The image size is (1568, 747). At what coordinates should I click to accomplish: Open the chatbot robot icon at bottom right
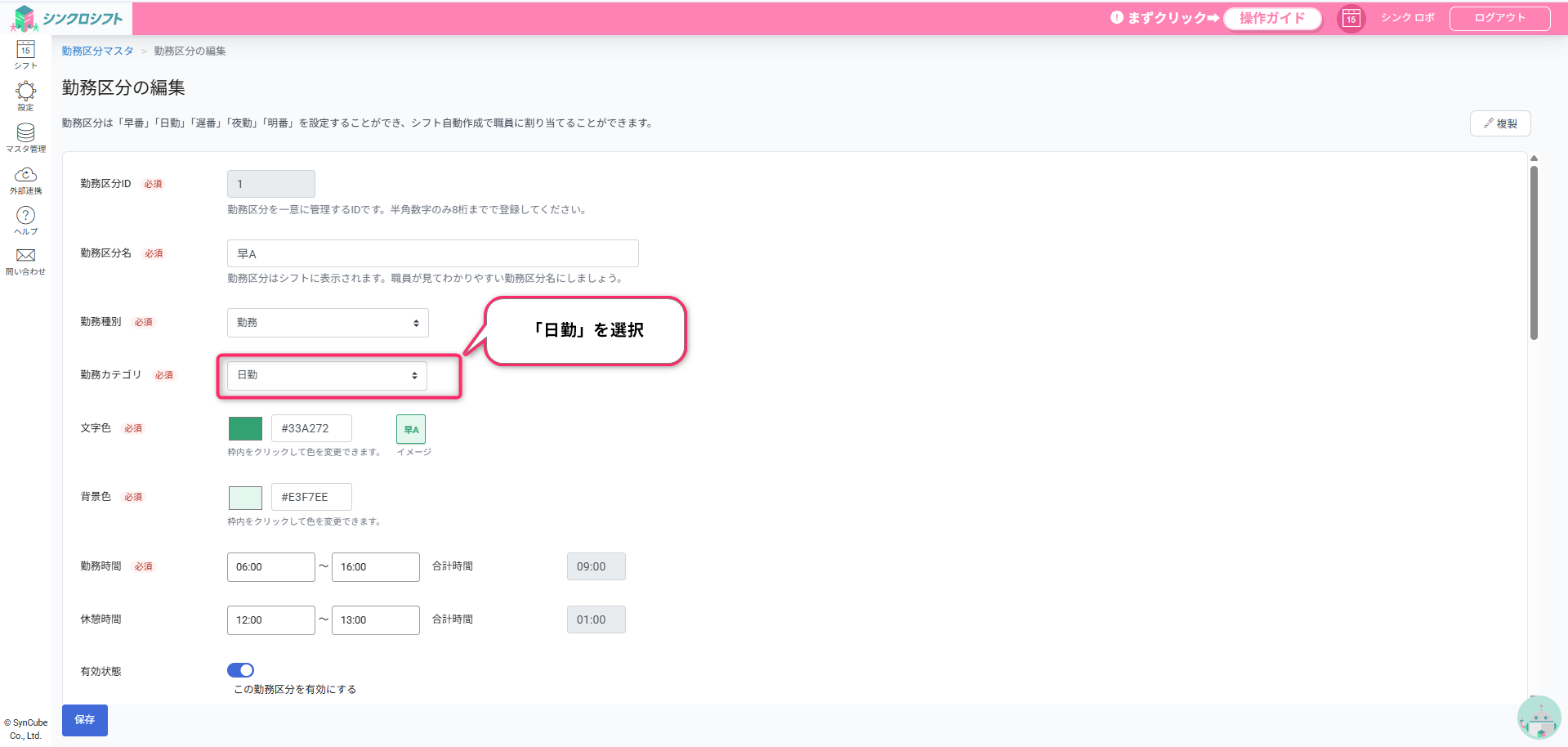tap(1539, 718)
